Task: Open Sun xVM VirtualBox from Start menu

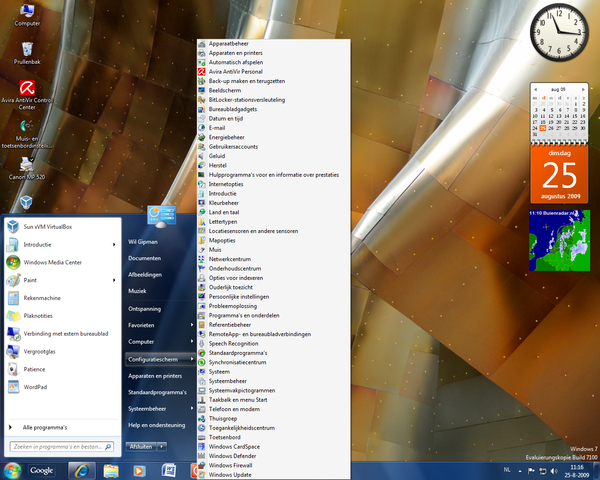Action: (62, 227)
